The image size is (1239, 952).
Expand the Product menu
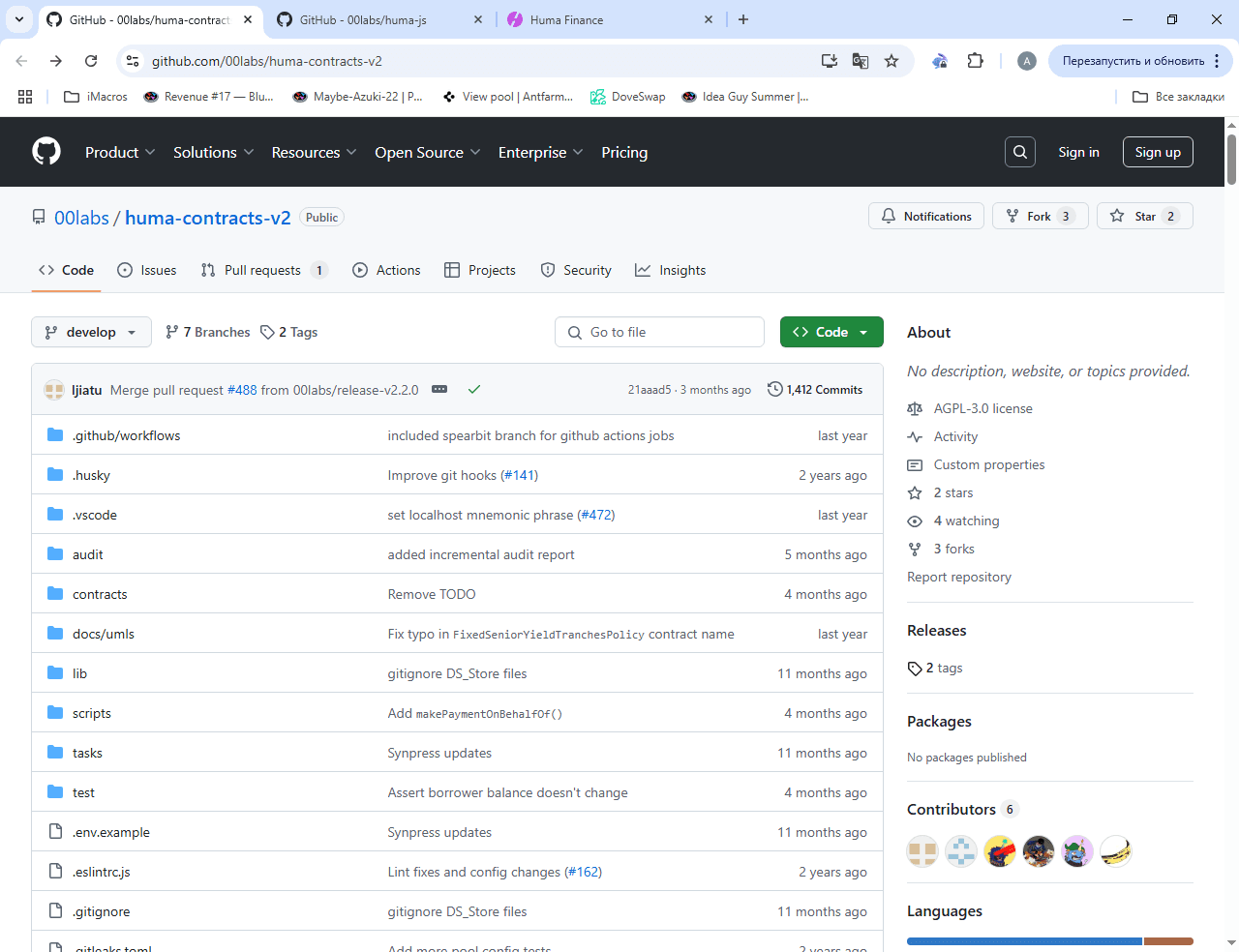(x=120, y=152)
